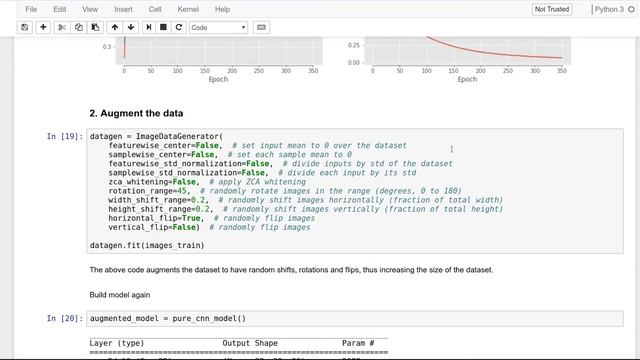
Task: Click the height_shift_range=0.2 line
Action: (x=305, y=209)
